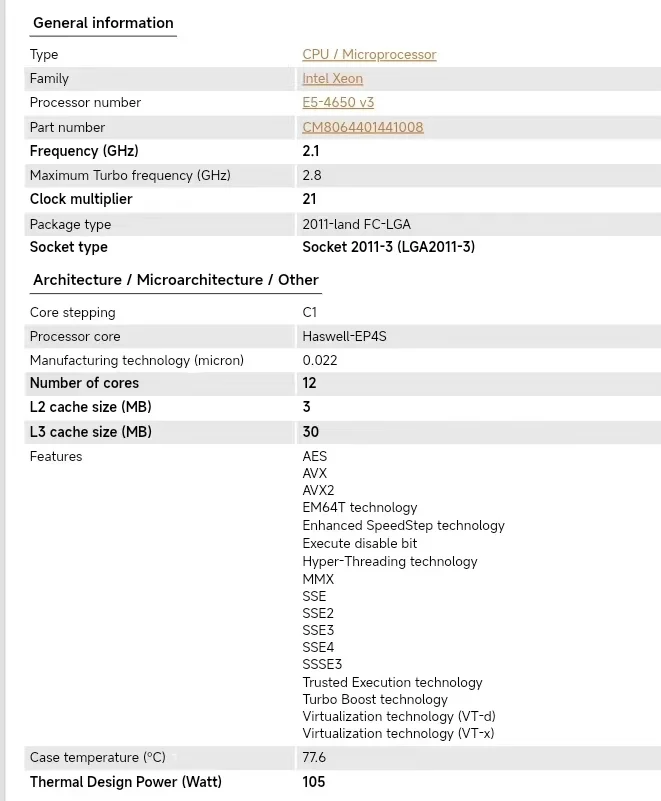This screenshot has width=661, height=801.
Task: Click the L3 cache size (MB) label
Action: (x=90, y=432)
